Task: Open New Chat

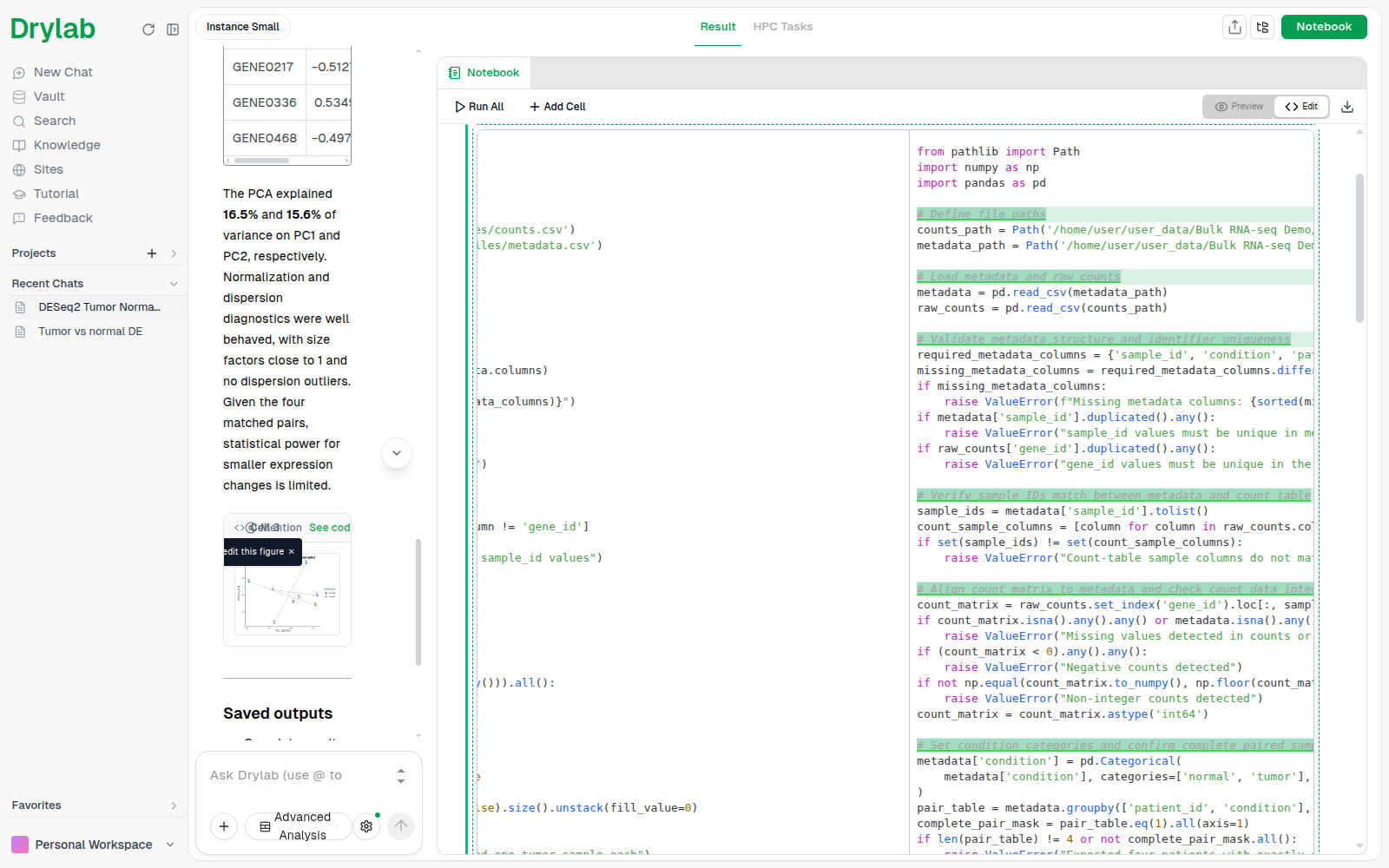Action: click(63, 72)
